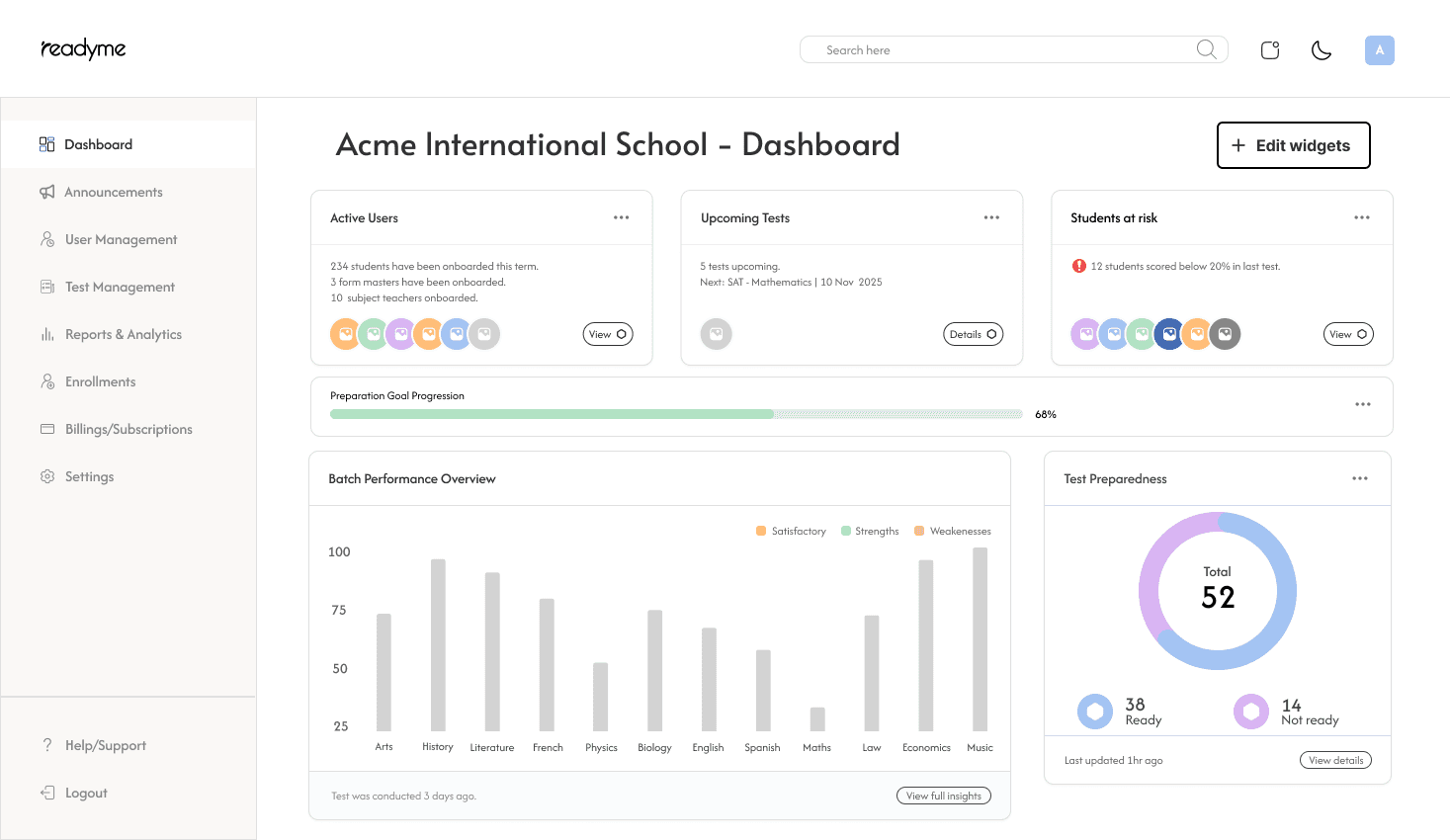Switch to the Dashboard sidebar item

point(99,144)
